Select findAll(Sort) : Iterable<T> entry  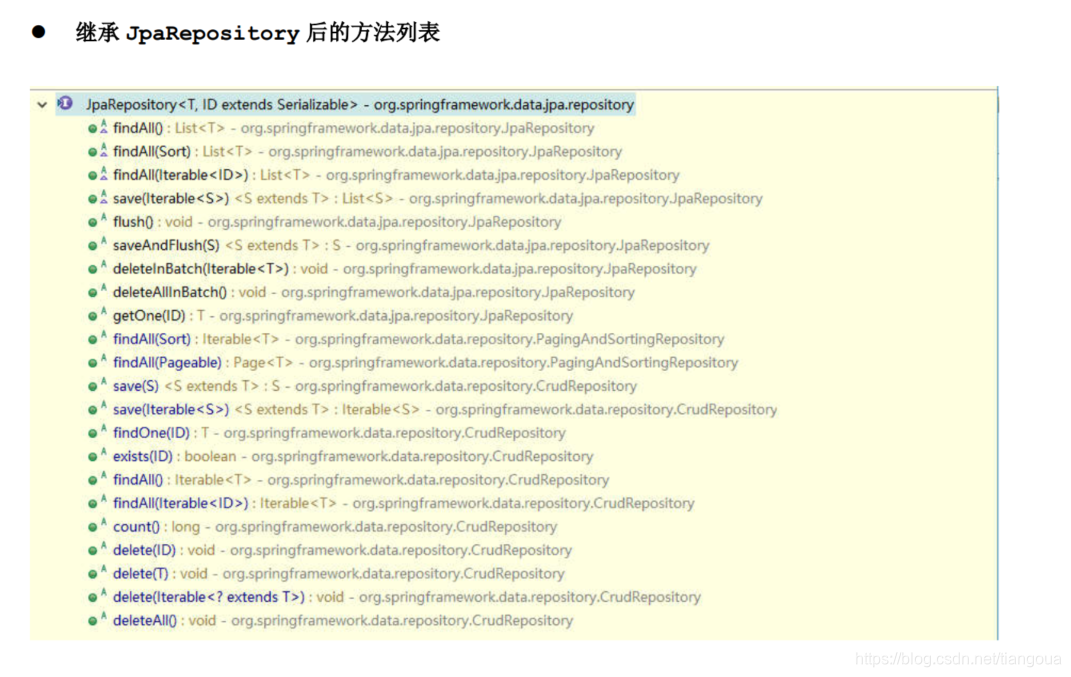click(419, 339)
